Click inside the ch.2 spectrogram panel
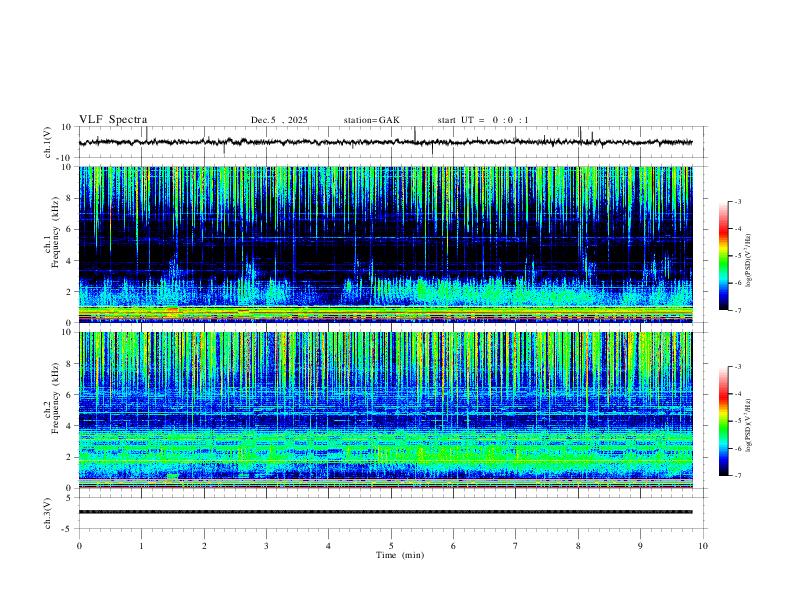The image size is (792, 612). click(x=385, y=410)
